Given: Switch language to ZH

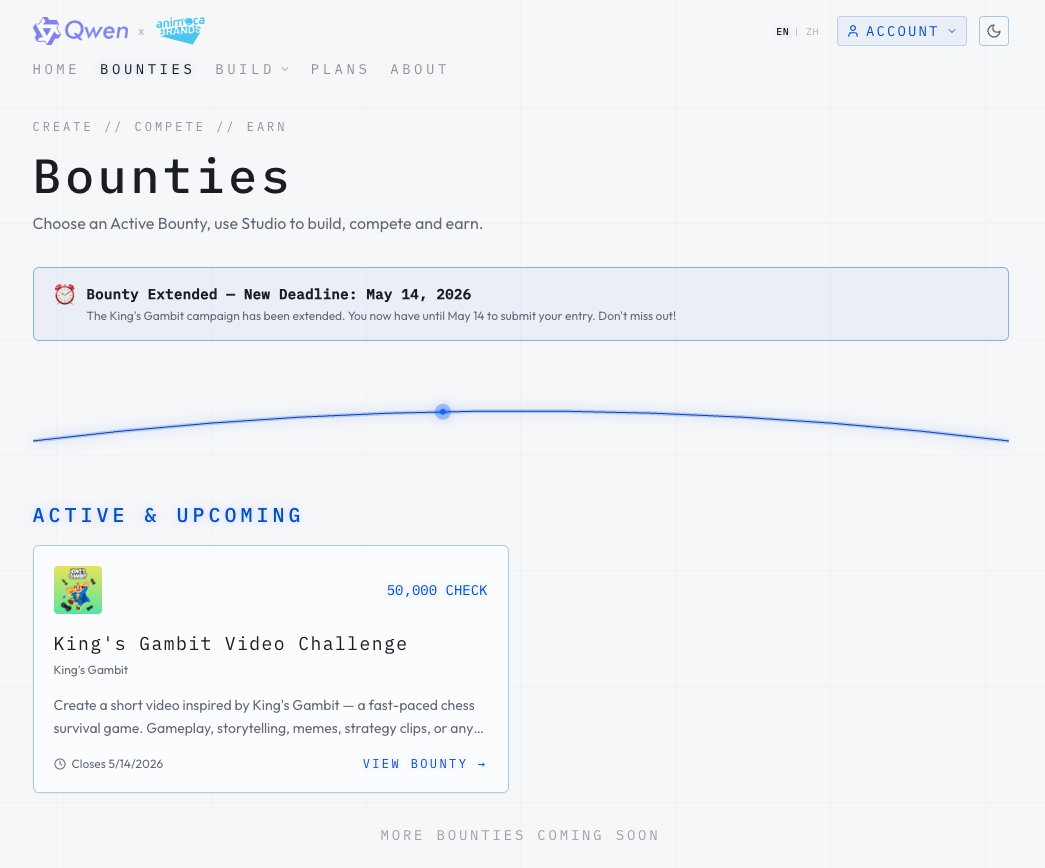Looking at the screenshot, I should [812, 31].
